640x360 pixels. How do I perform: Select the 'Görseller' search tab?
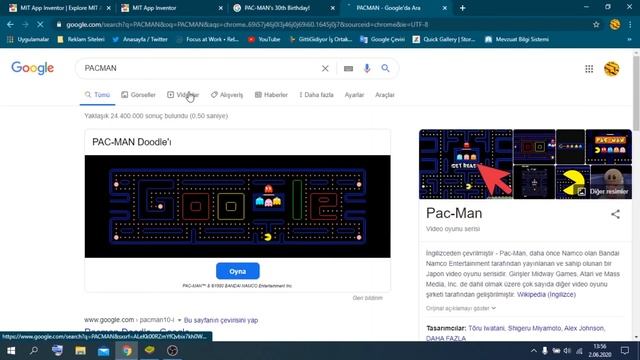point(138,95)
